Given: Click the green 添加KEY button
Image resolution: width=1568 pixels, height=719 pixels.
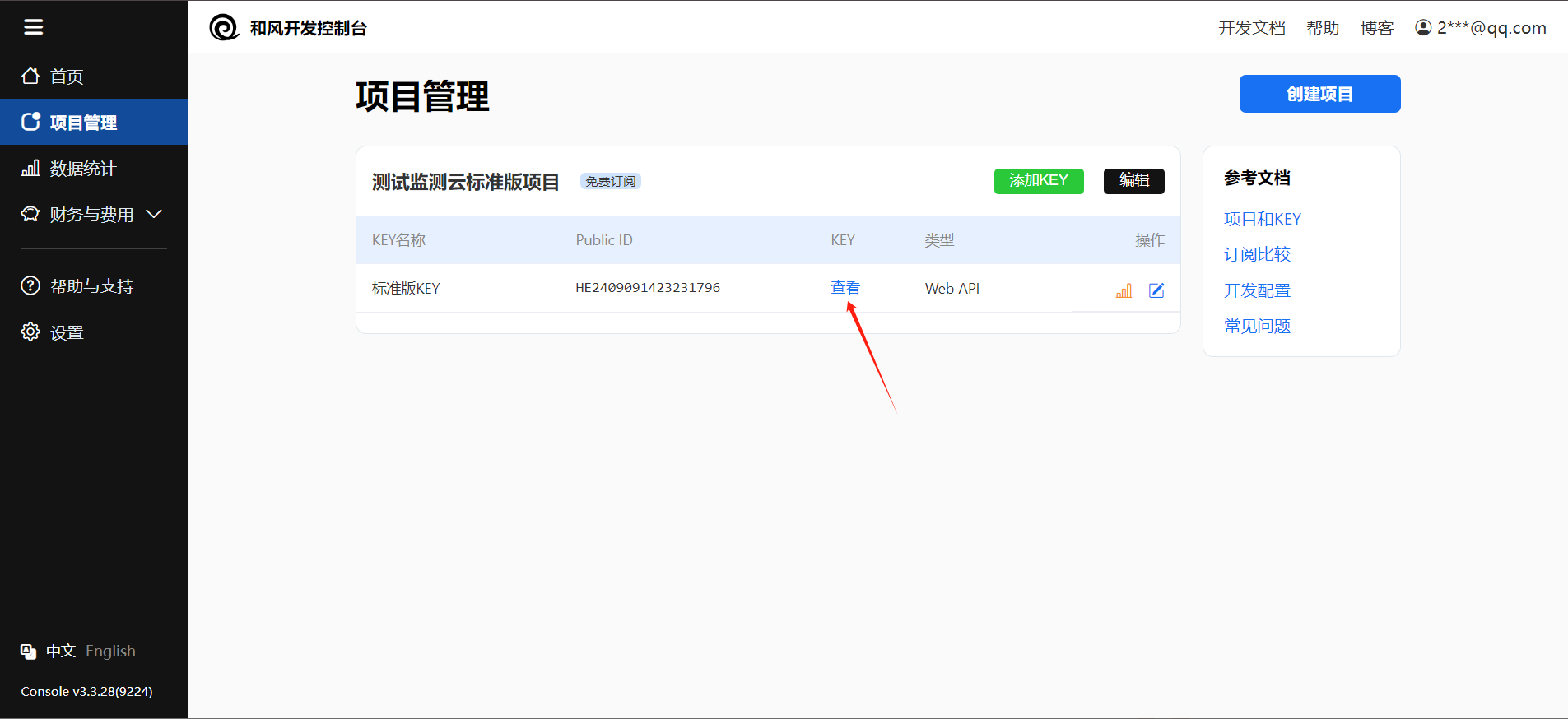Looking at the screenshot, I should pyautogui.click(x=1038, y=181).
